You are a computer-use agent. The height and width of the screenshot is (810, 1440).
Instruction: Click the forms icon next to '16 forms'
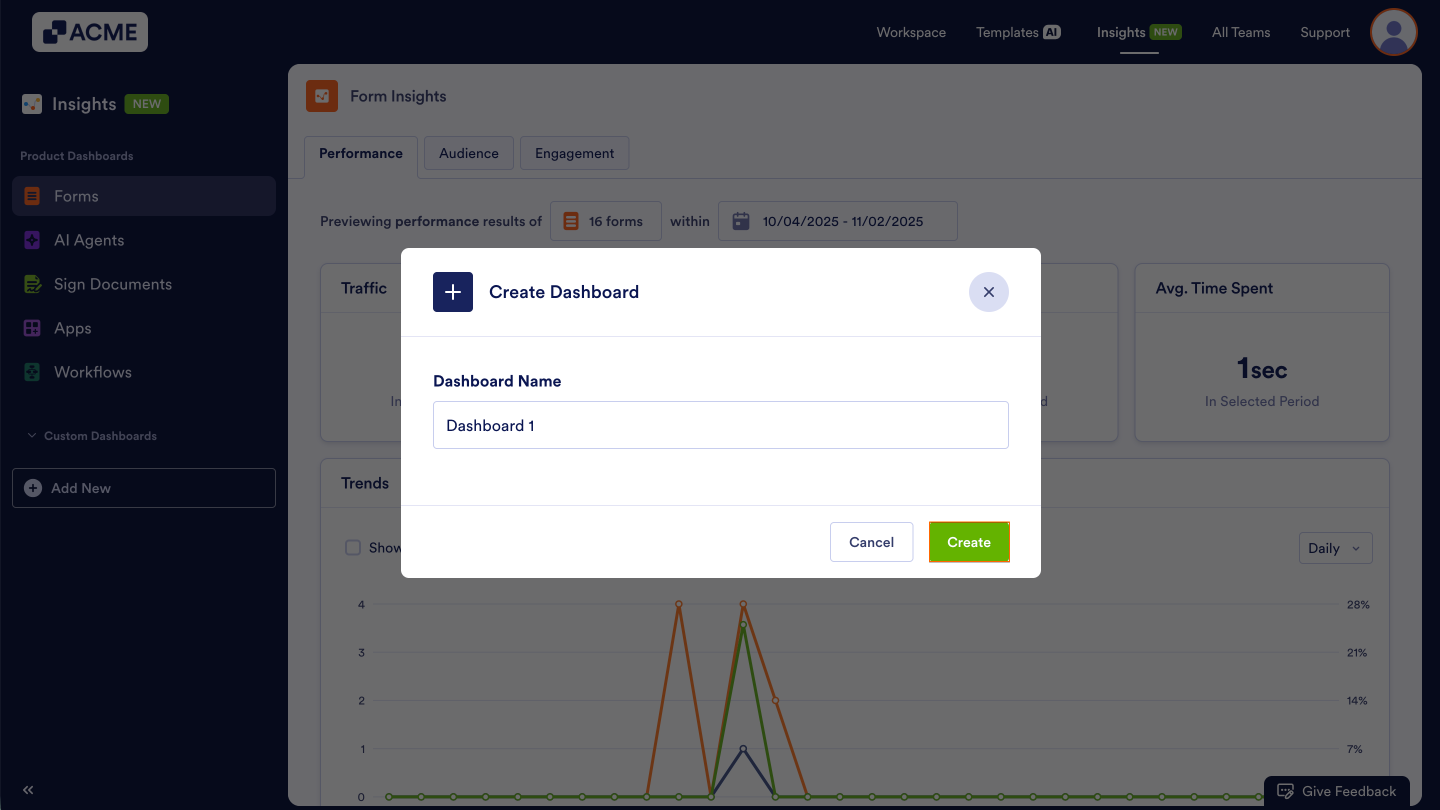tap(570, 220)
